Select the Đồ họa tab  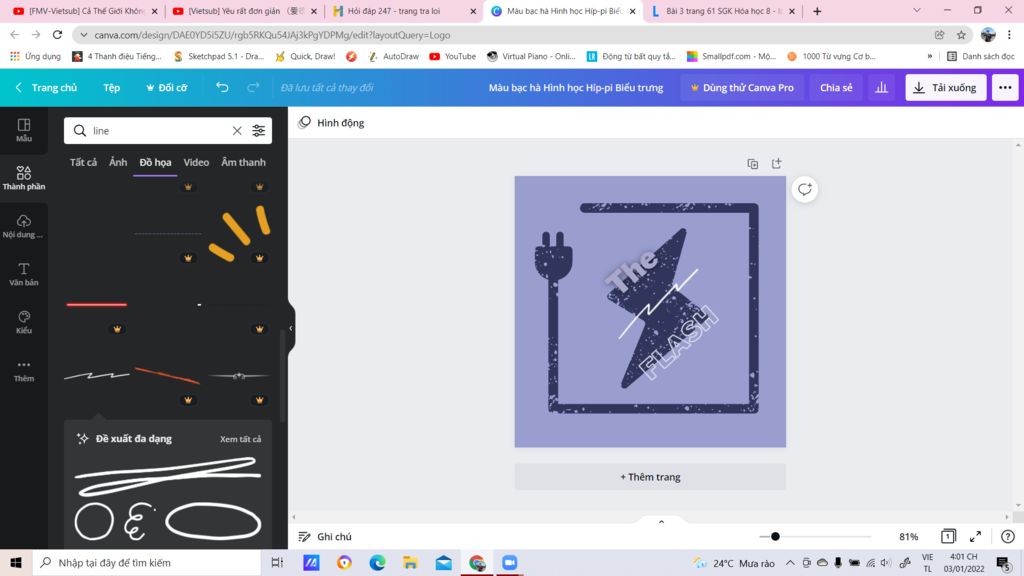155,162
